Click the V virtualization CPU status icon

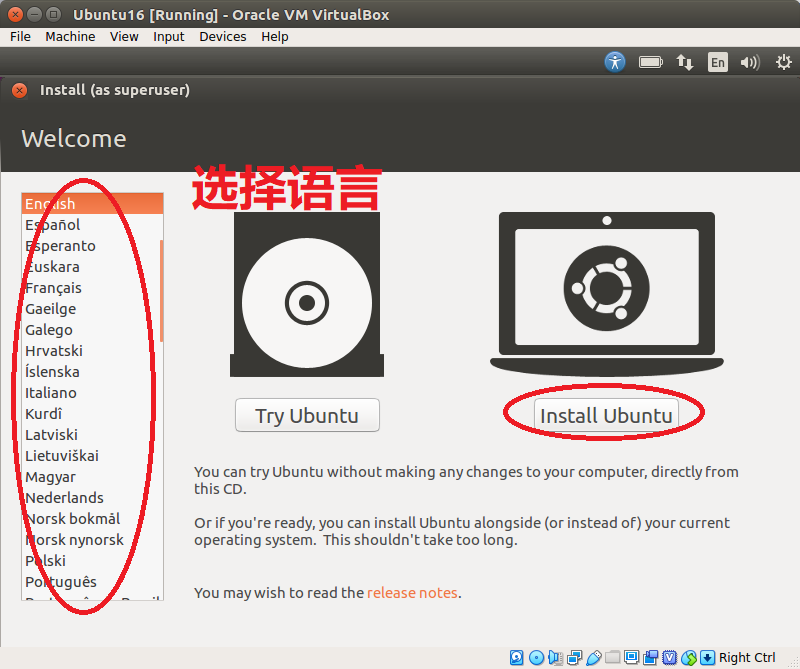(x=669, y=657)
